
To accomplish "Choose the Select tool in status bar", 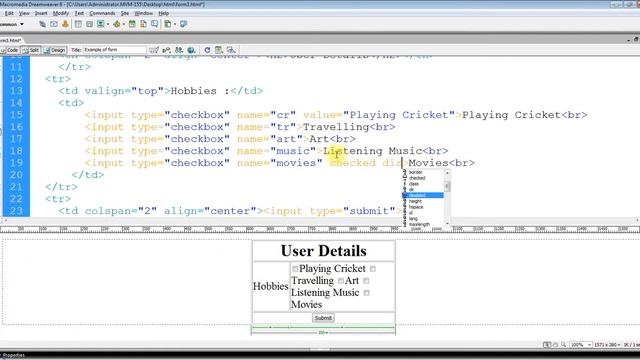I will 547,345.
